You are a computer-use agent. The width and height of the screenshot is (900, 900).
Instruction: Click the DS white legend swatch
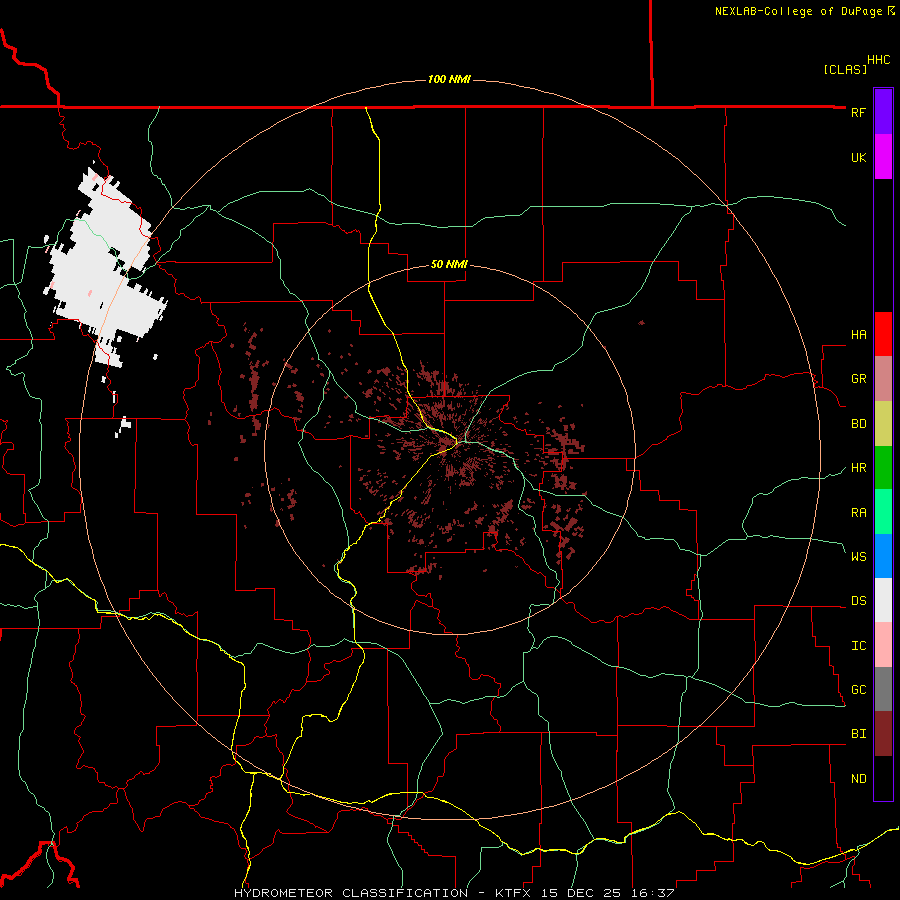tap(883, 600)
